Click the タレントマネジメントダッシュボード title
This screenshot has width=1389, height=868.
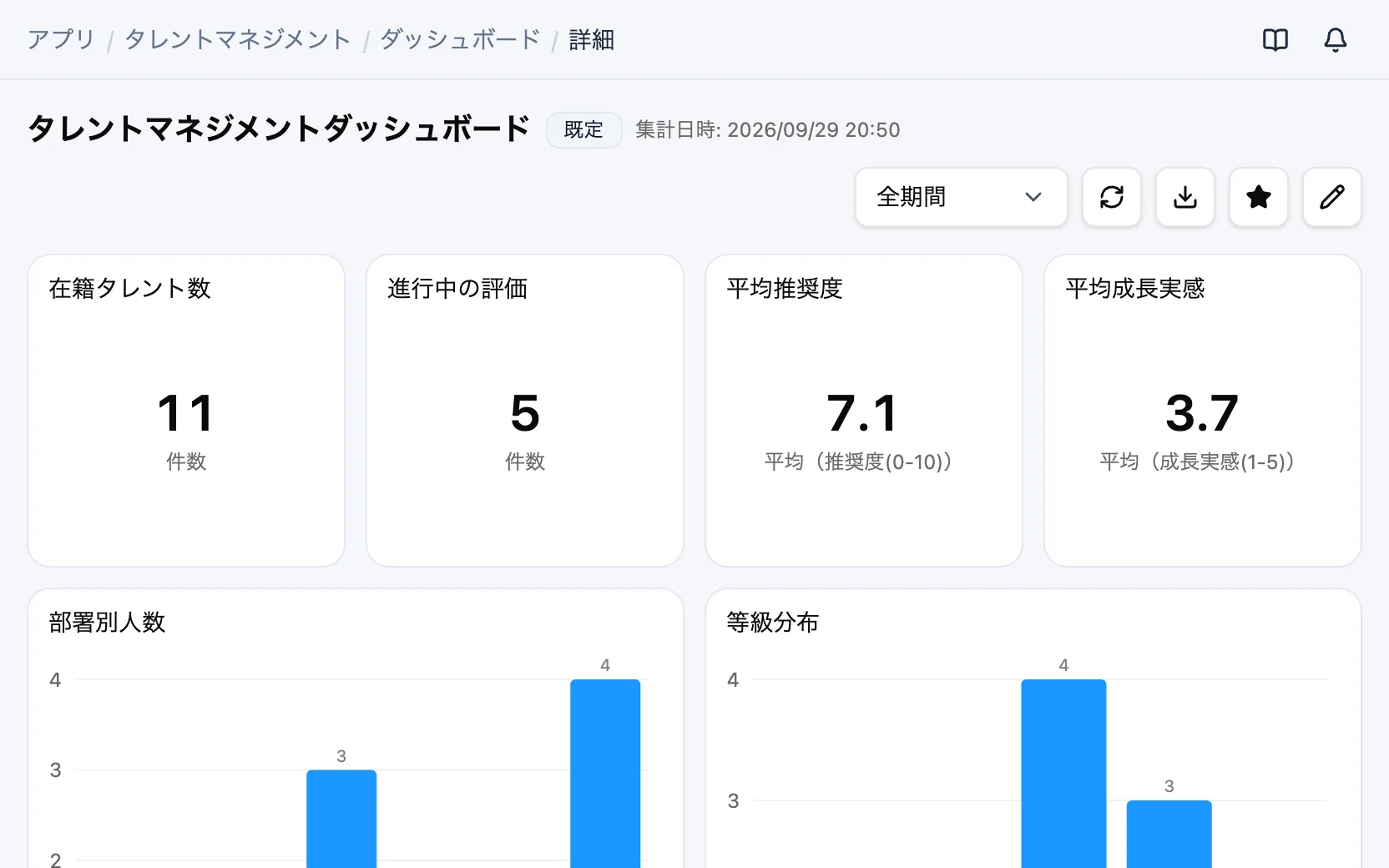click(279, 129)
